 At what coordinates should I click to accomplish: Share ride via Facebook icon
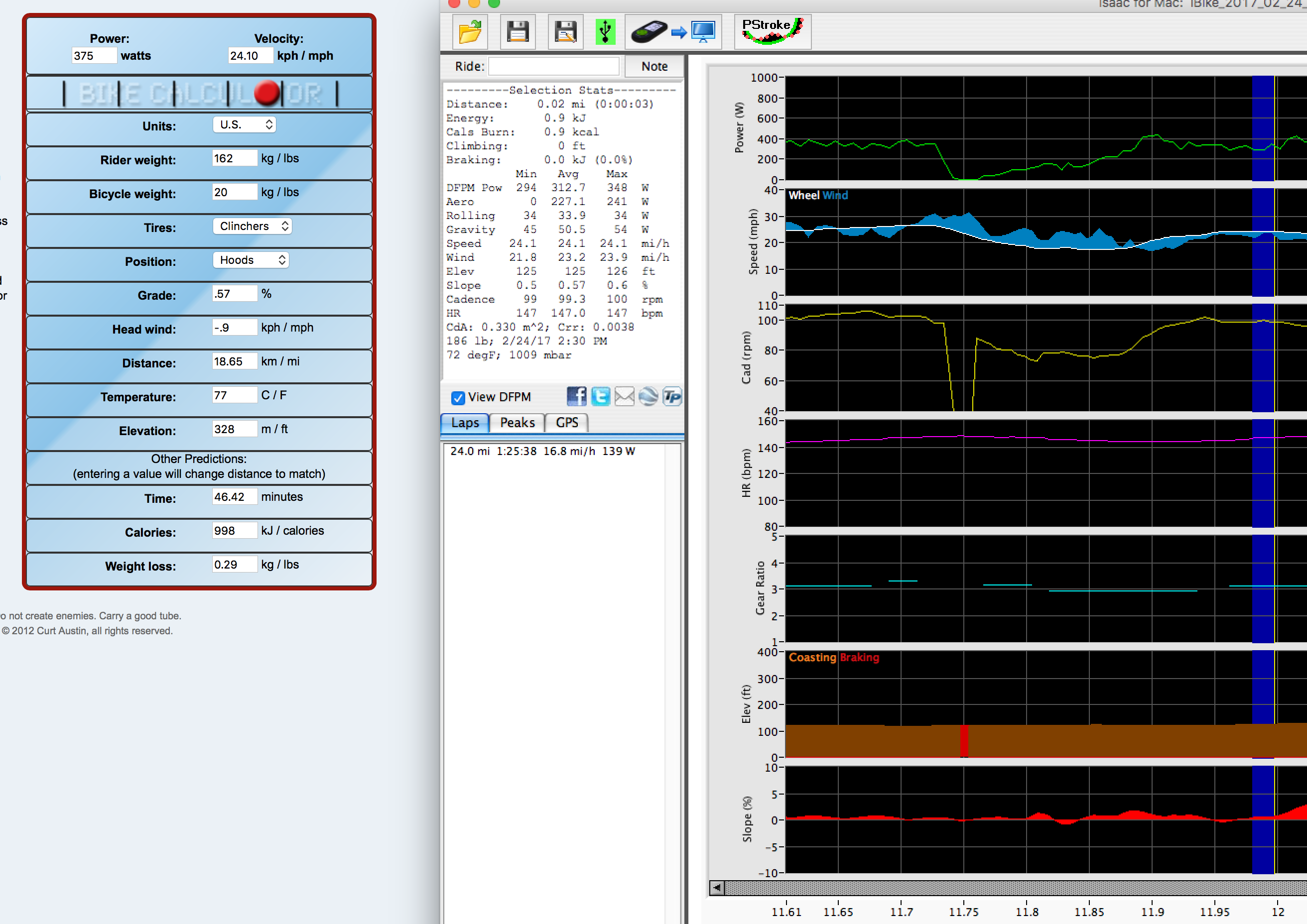point(577,397)
